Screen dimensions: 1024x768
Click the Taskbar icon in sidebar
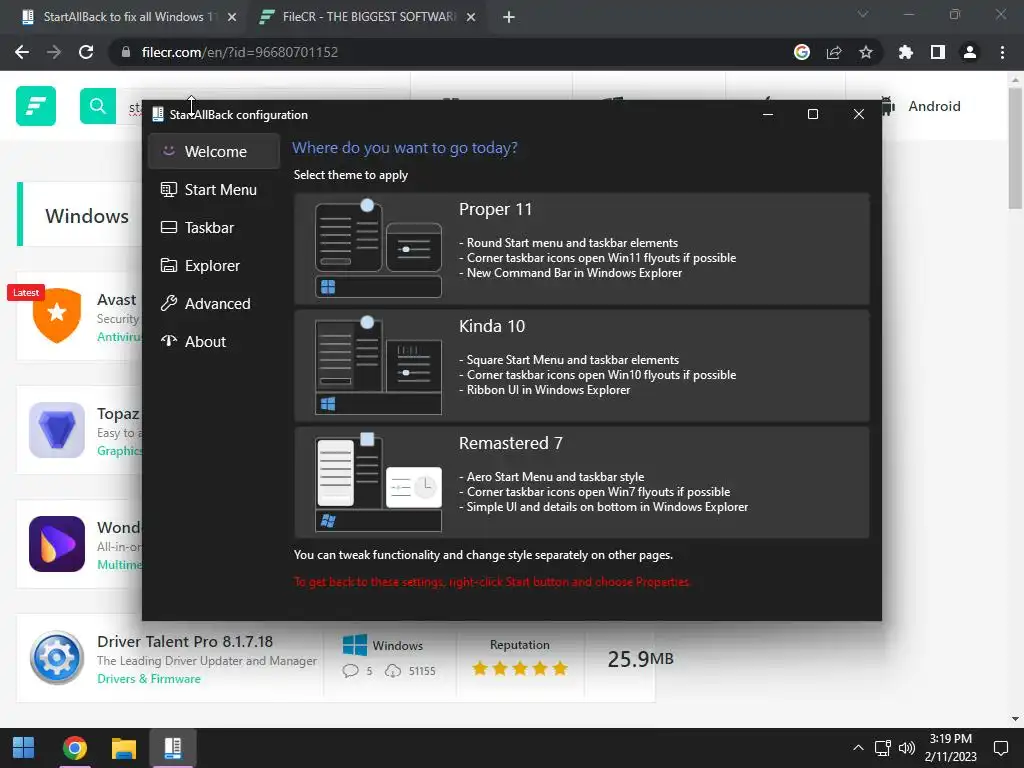click(168, 227)
